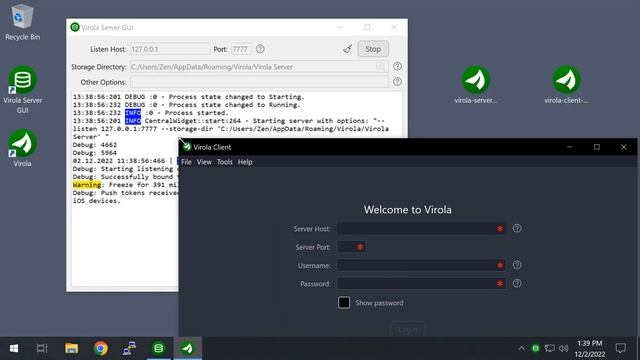Enable the Show password checkbox
Screen dimensions: 640x360
point(344,302)
